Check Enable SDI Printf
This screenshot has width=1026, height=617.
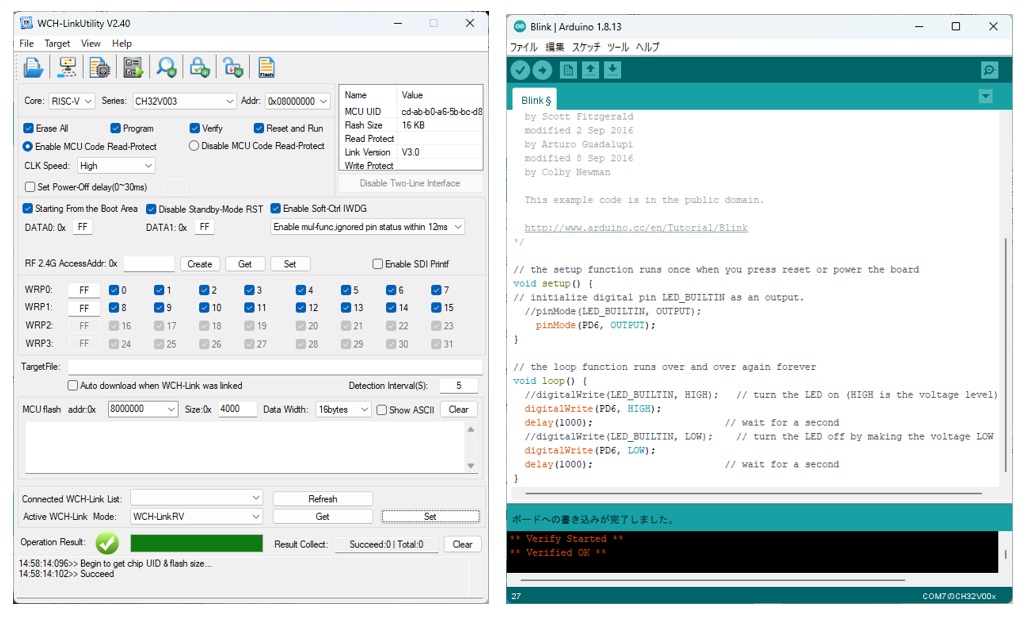tap(378, 264)
